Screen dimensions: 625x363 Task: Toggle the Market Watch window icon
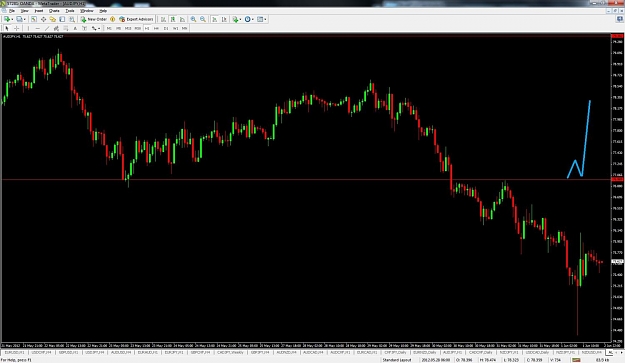coord(34,19)
